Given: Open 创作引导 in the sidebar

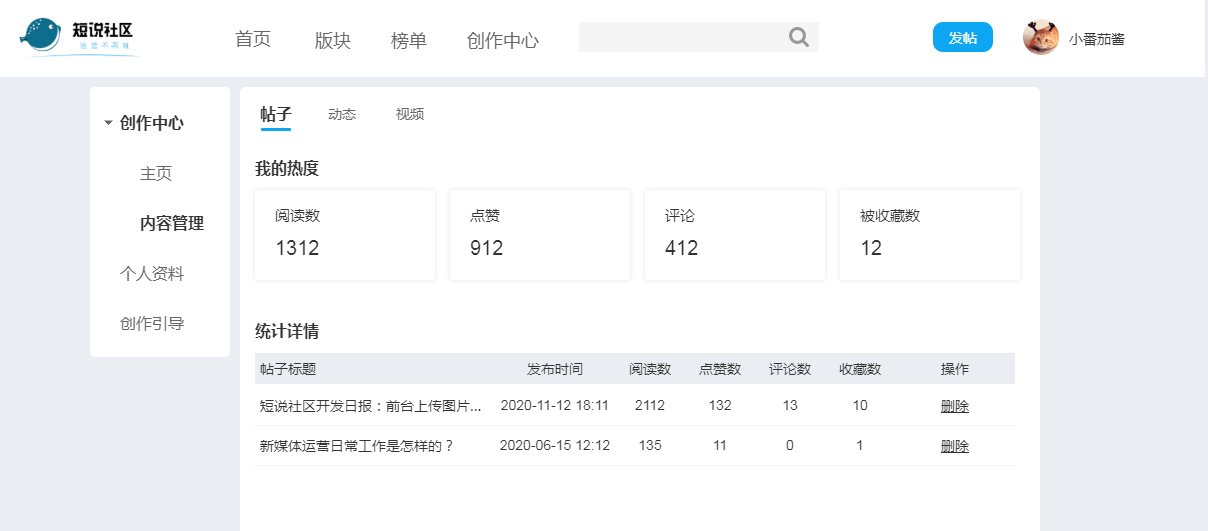Looking at the screenshot, I should (152, 324).
